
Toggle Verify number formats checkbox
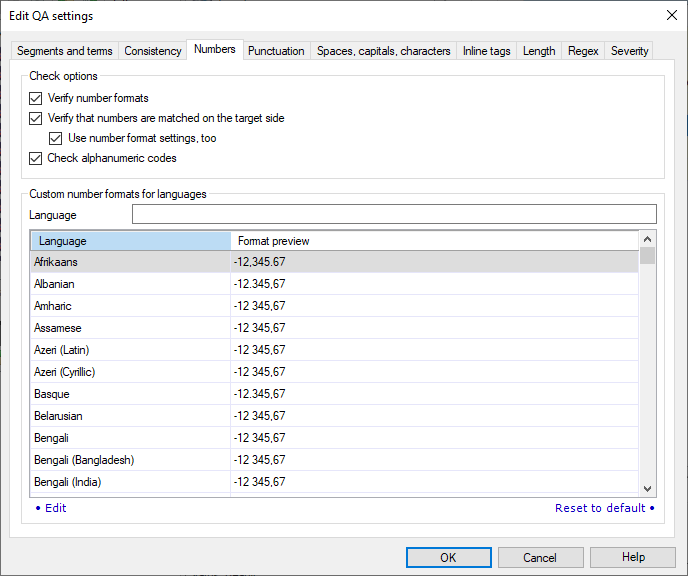36,98
